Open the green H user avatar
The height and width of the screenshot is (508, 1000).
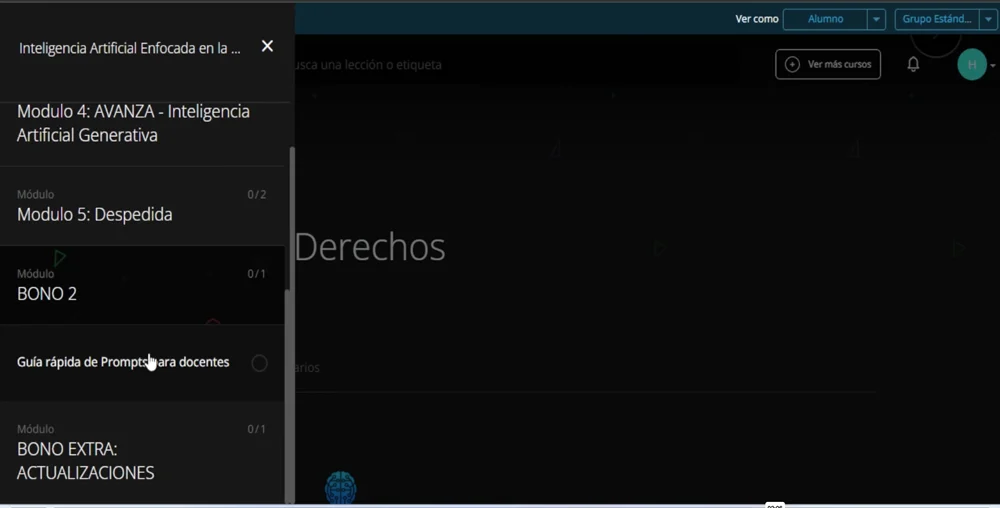coord(971,65)
